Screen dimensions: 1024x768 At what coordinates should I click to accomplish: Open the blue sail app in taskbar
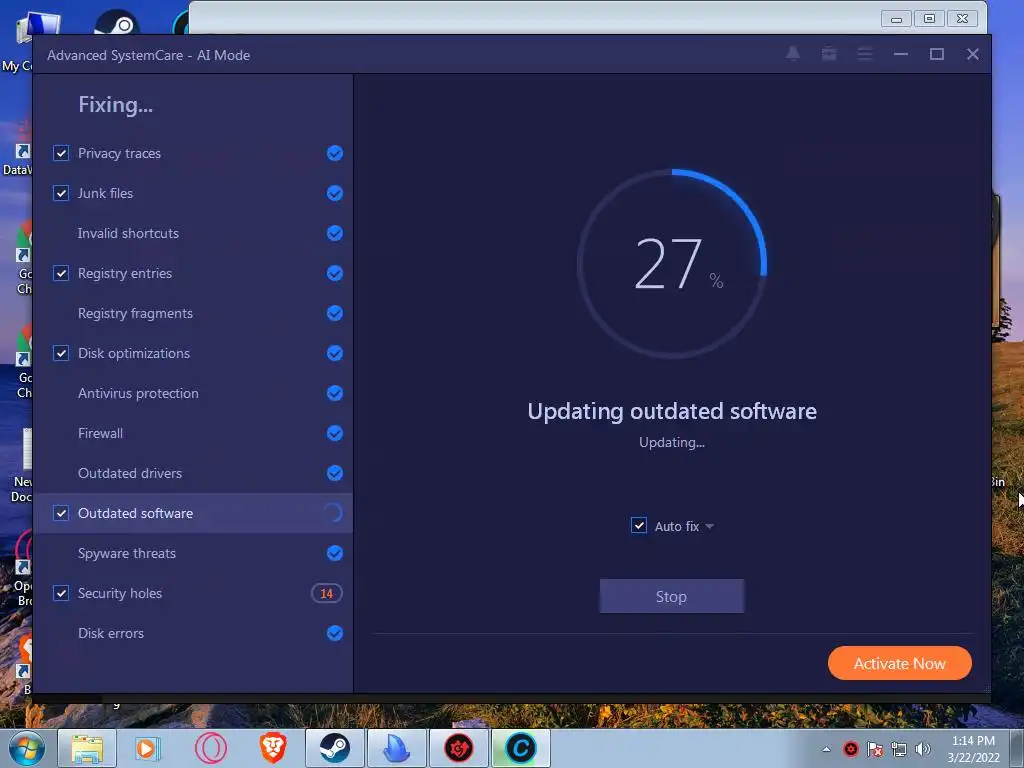[396, 748]
